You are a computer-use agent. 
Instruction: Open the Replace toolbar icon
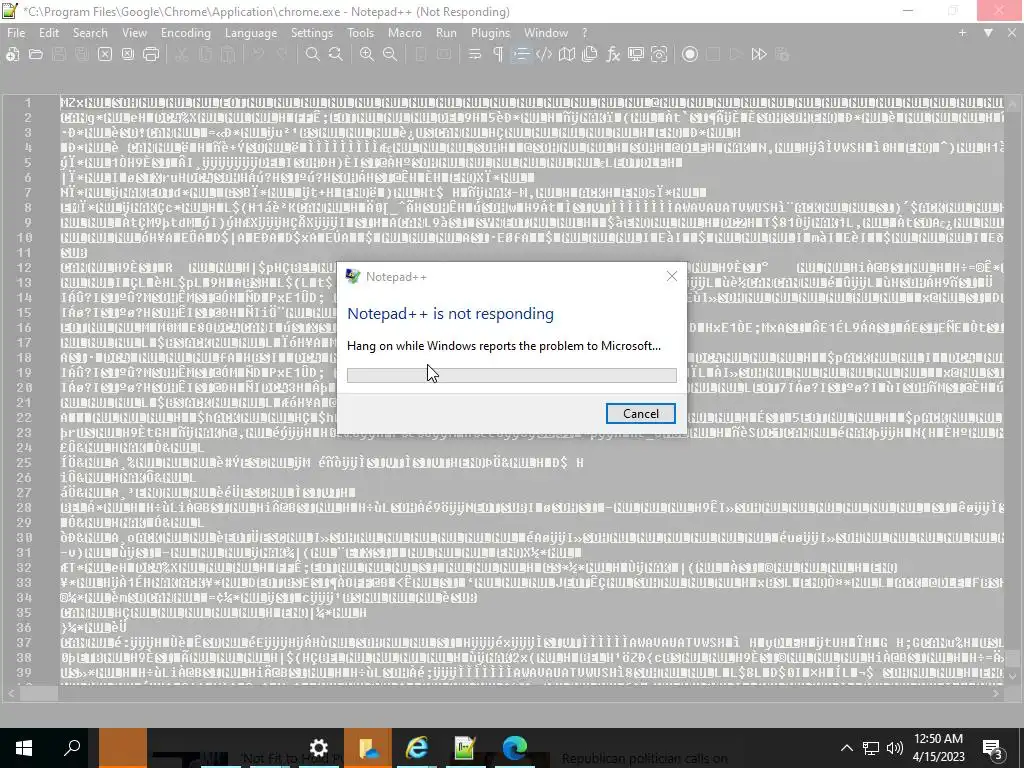pyautogui.click(x=336, y=55)
